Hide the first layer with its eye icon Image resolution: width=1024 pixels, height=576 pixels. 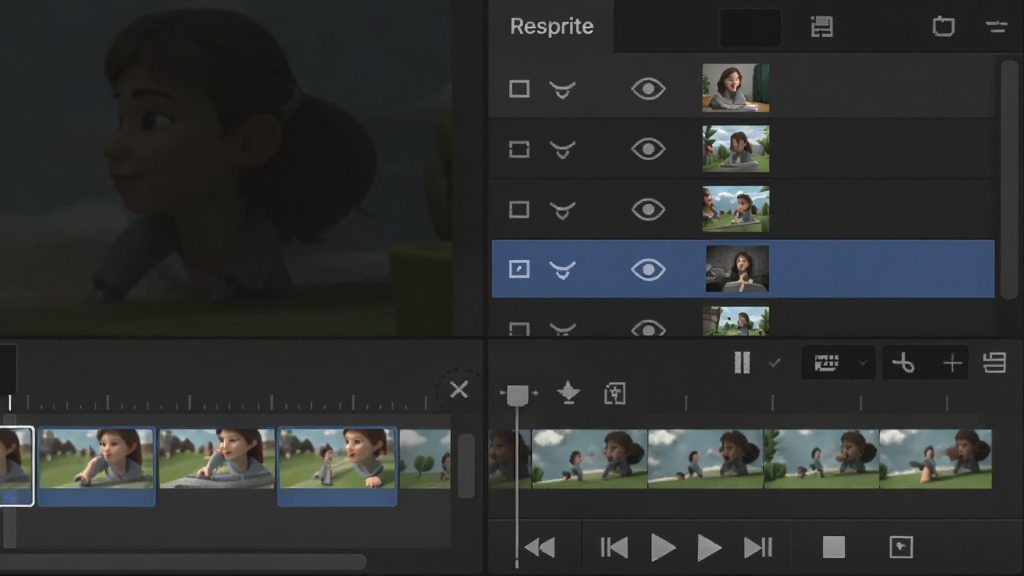coord(648,89)
